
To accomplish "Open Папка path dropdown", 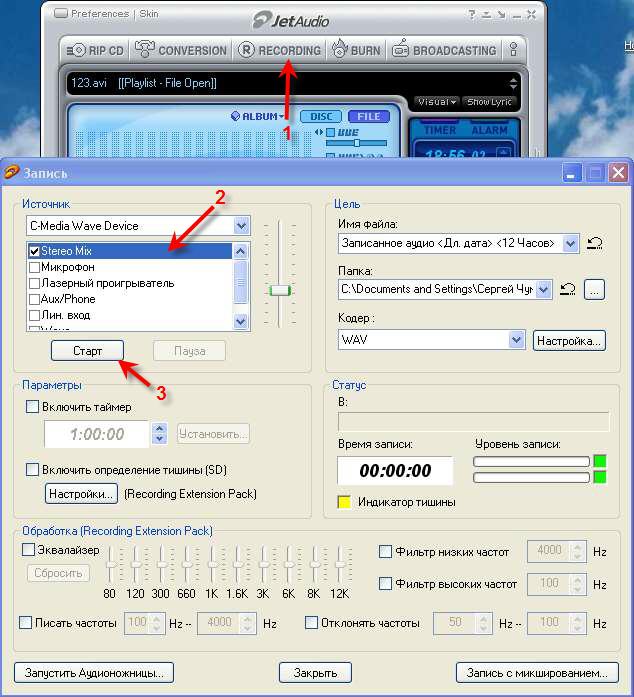I will [543, 289].
